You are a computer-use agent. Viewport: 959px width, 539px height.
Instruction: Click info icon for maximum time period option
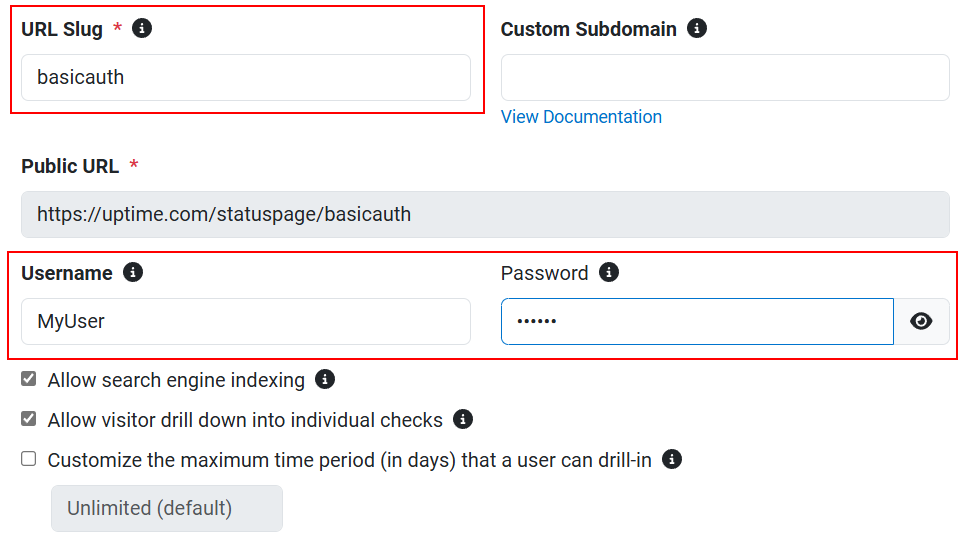(672, 459)
